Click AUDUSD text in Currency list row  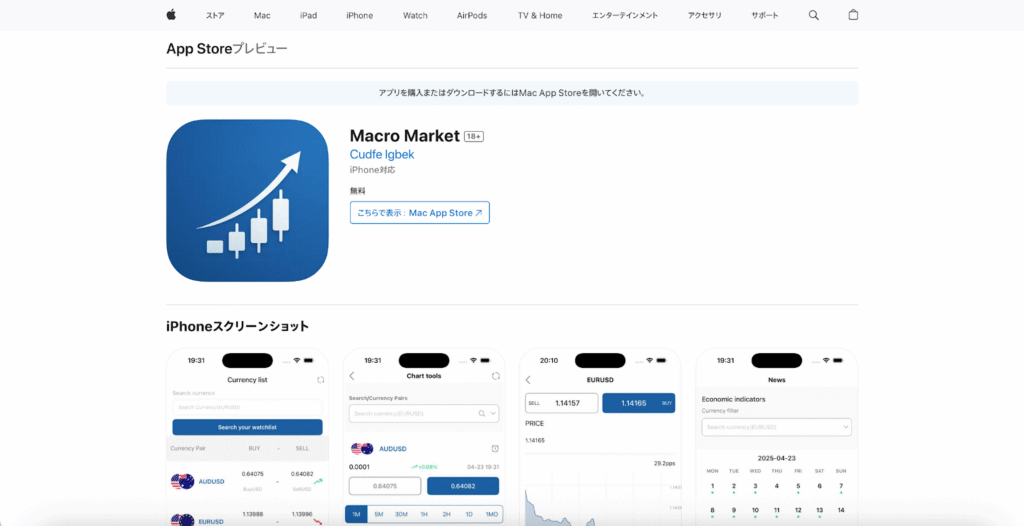coord(212,482)
